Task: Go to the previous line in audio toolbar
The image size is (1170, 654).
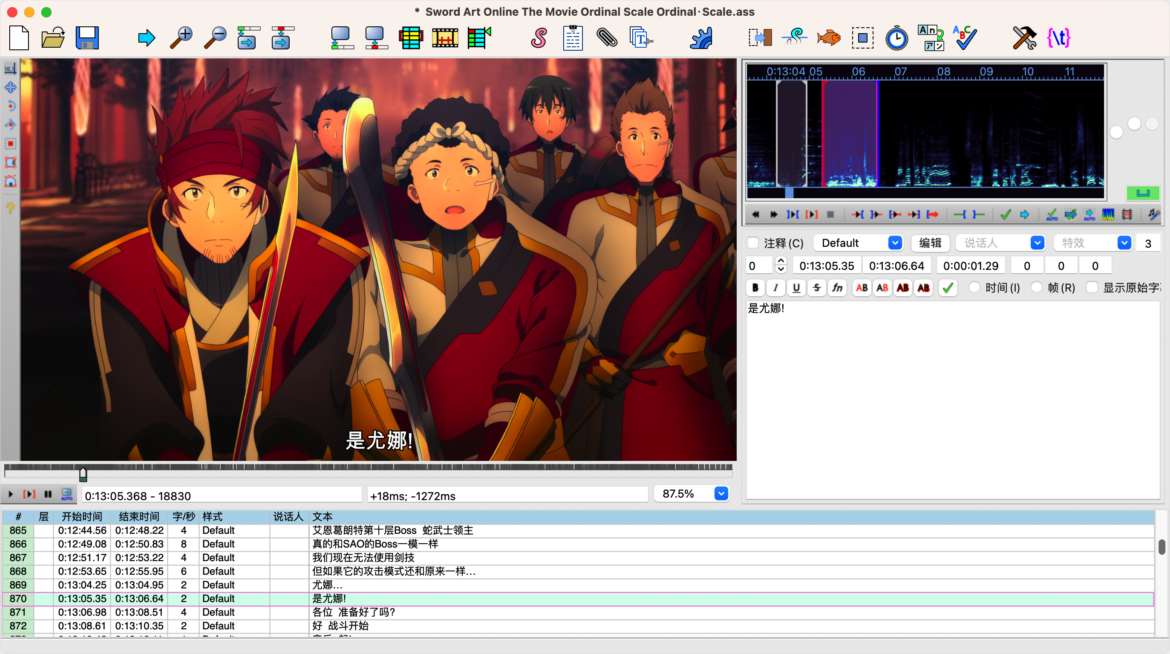Action: (x=755, y=214)
